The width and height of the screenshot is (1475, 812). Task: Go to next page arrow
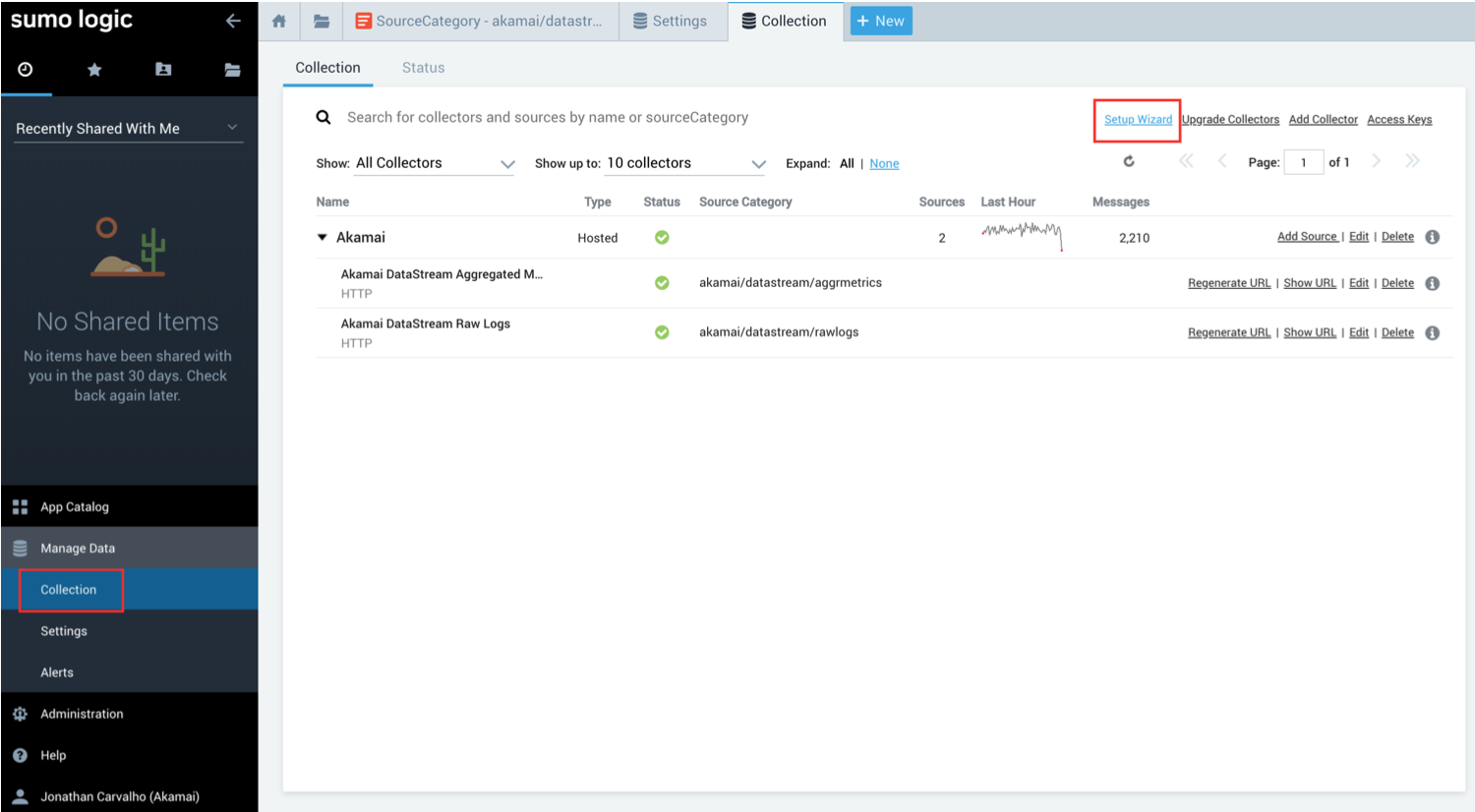coord(1377,161)
